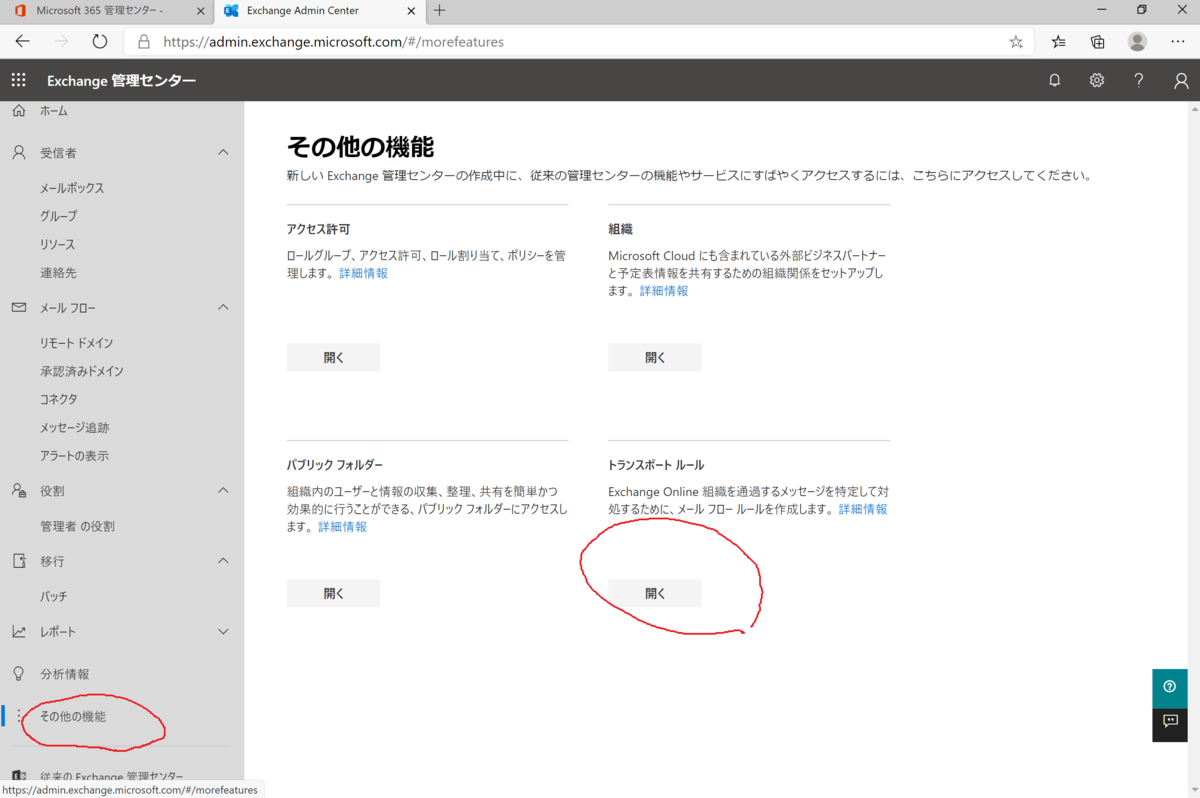Viewport: 1200px width, 798px height.
Task: Open settings gear in Exchange header
Action: click(x=1097, y=80)
